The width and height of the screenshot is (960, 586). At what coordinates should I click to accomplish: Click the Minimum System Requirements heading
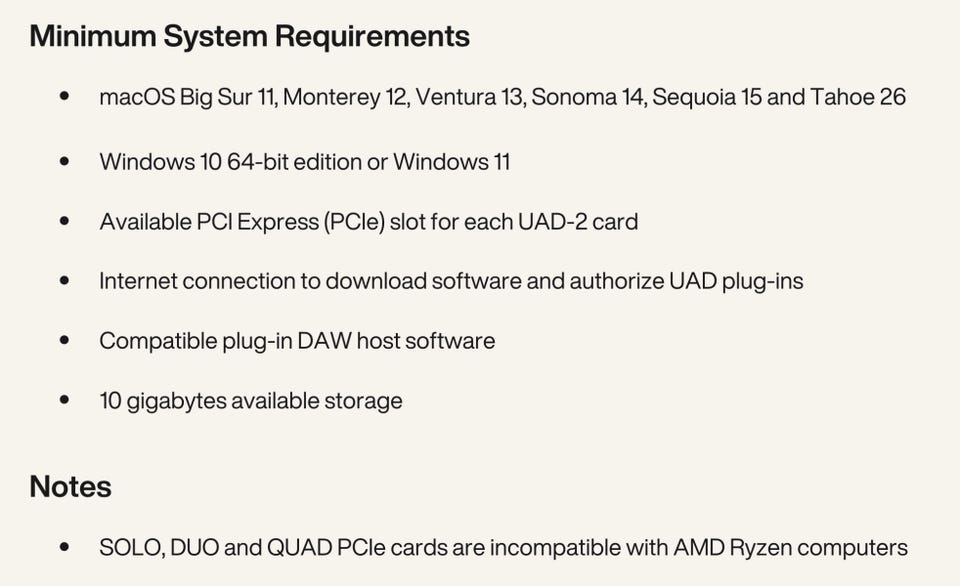pyautogui.click(x=249, y=36)
